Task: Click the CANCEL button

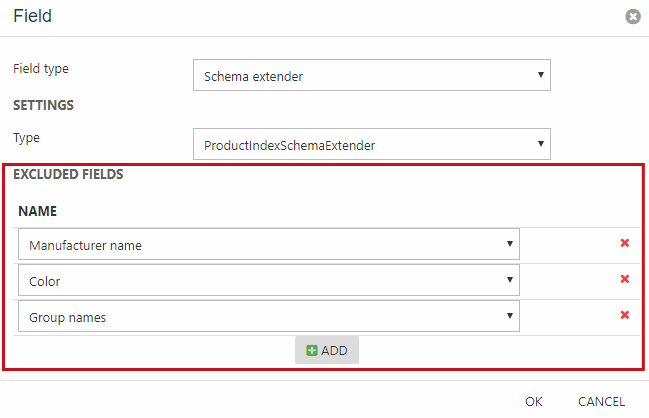Action: pos(601,401)
